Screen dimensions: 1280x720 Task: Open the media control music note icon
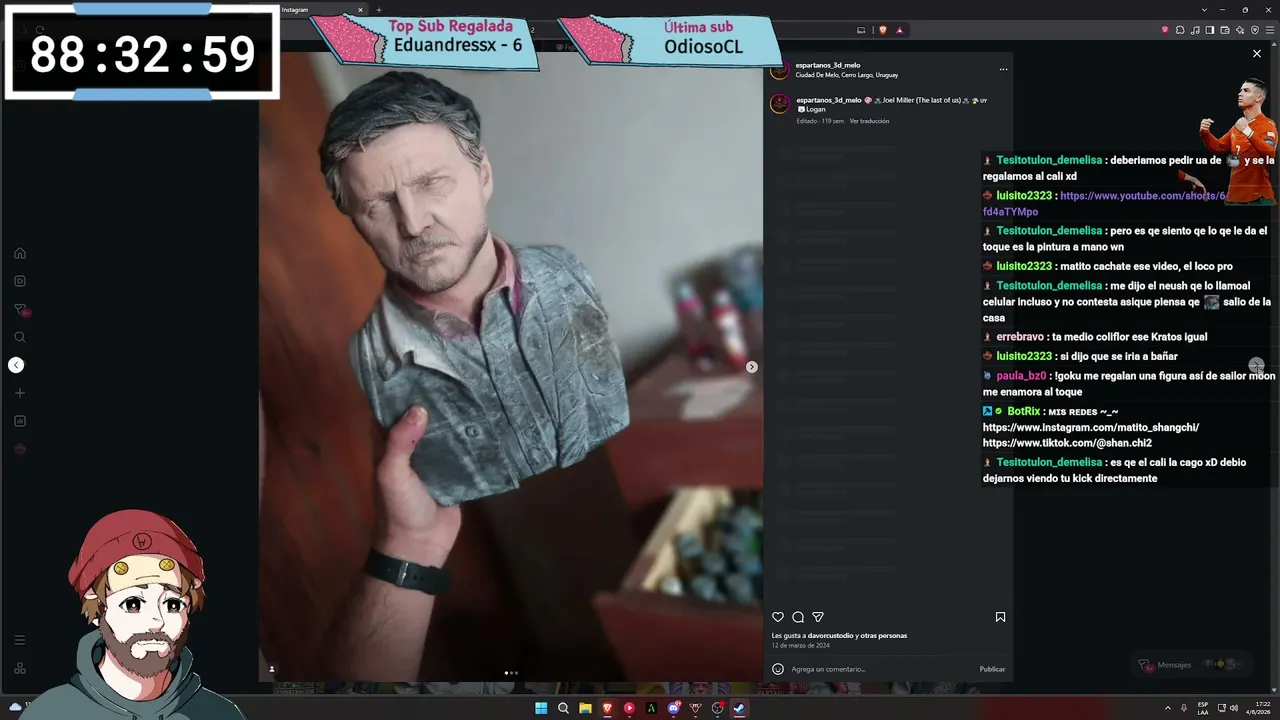1195,30
